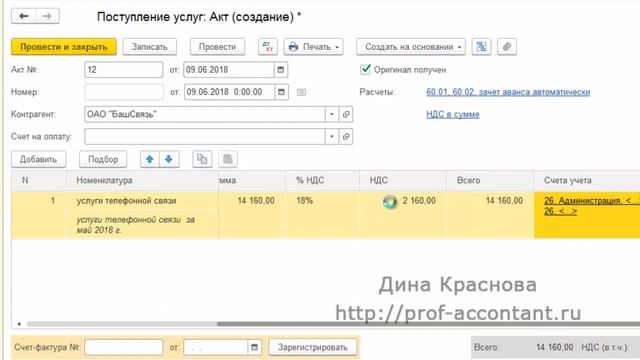
Task: Open Счет на оплату record icon
Action: click(x=346, y=136)
